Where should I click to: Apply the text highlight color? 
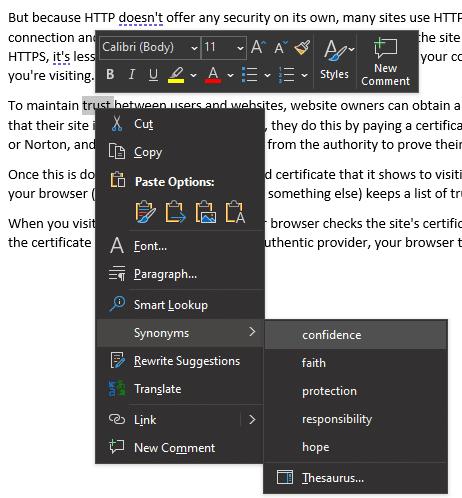(x=176, y=75)
